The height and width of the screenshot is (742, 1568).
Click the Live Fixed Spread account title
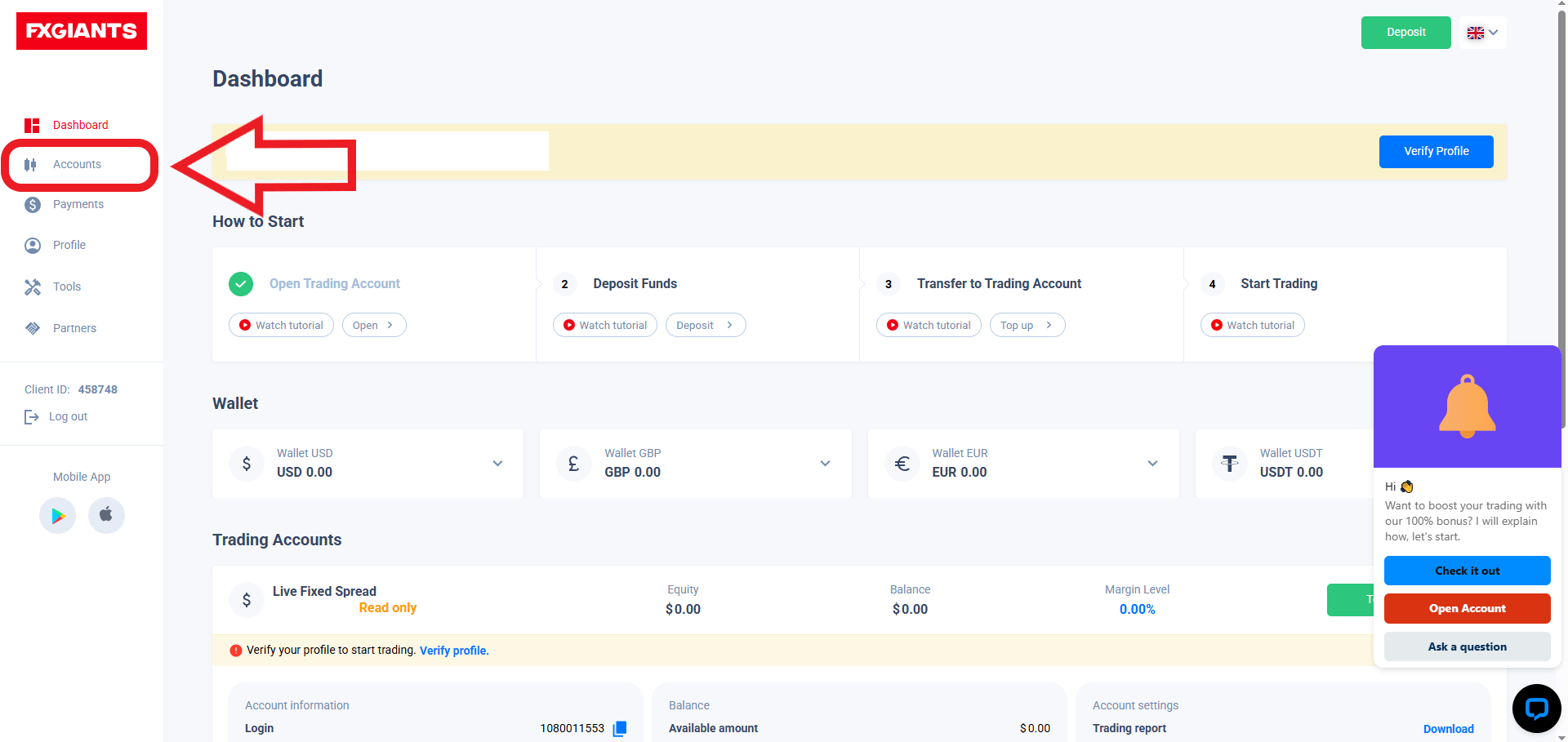point(324,591)
